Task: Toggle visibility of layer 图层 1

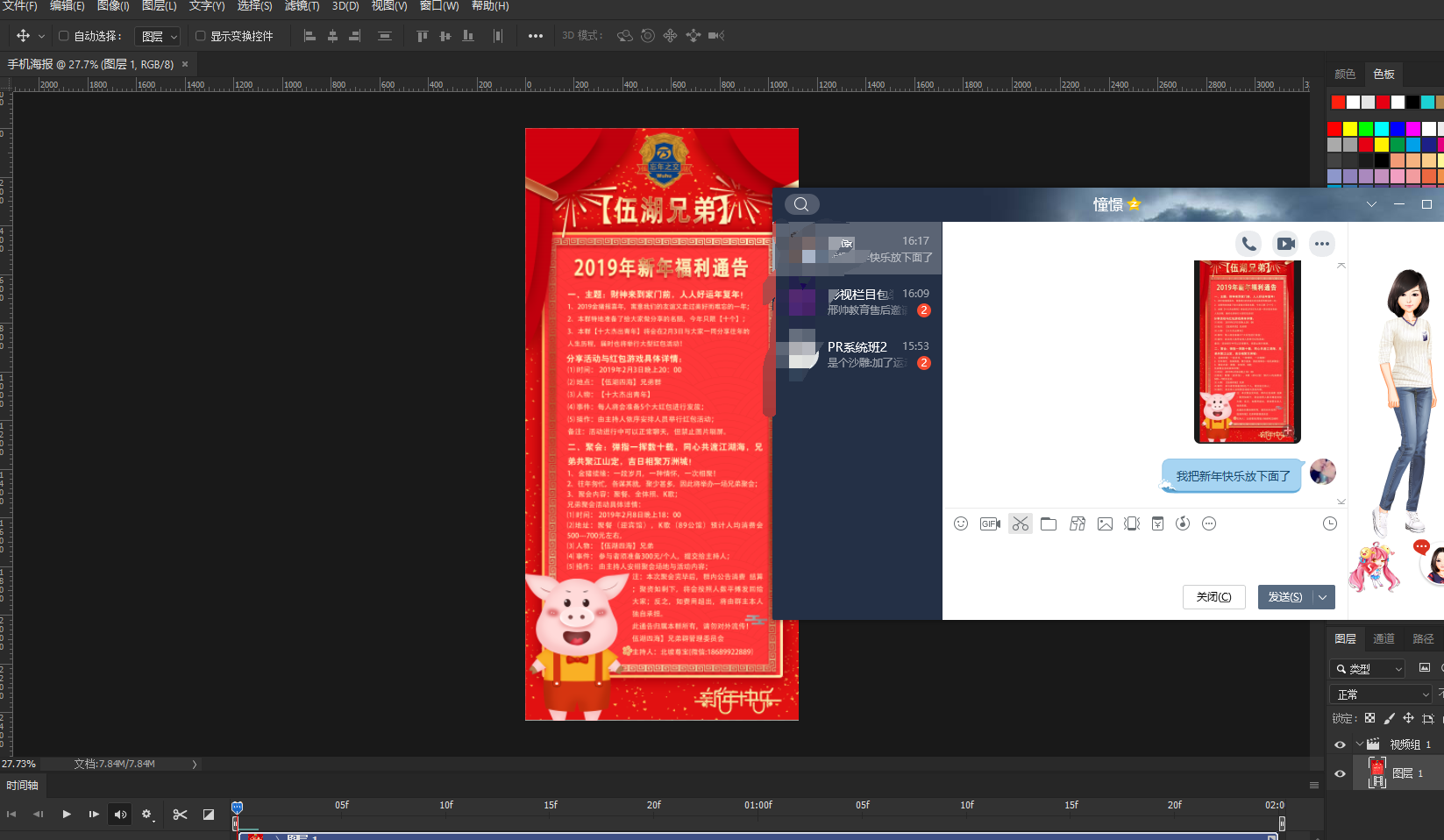Action: pyautogui.click(x=1339, y=773)
